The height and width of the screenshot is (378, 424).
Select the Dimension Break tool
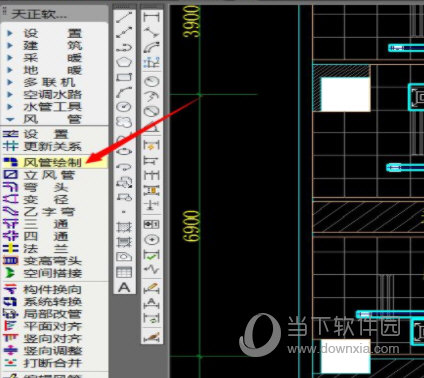(x=152, y=205)
